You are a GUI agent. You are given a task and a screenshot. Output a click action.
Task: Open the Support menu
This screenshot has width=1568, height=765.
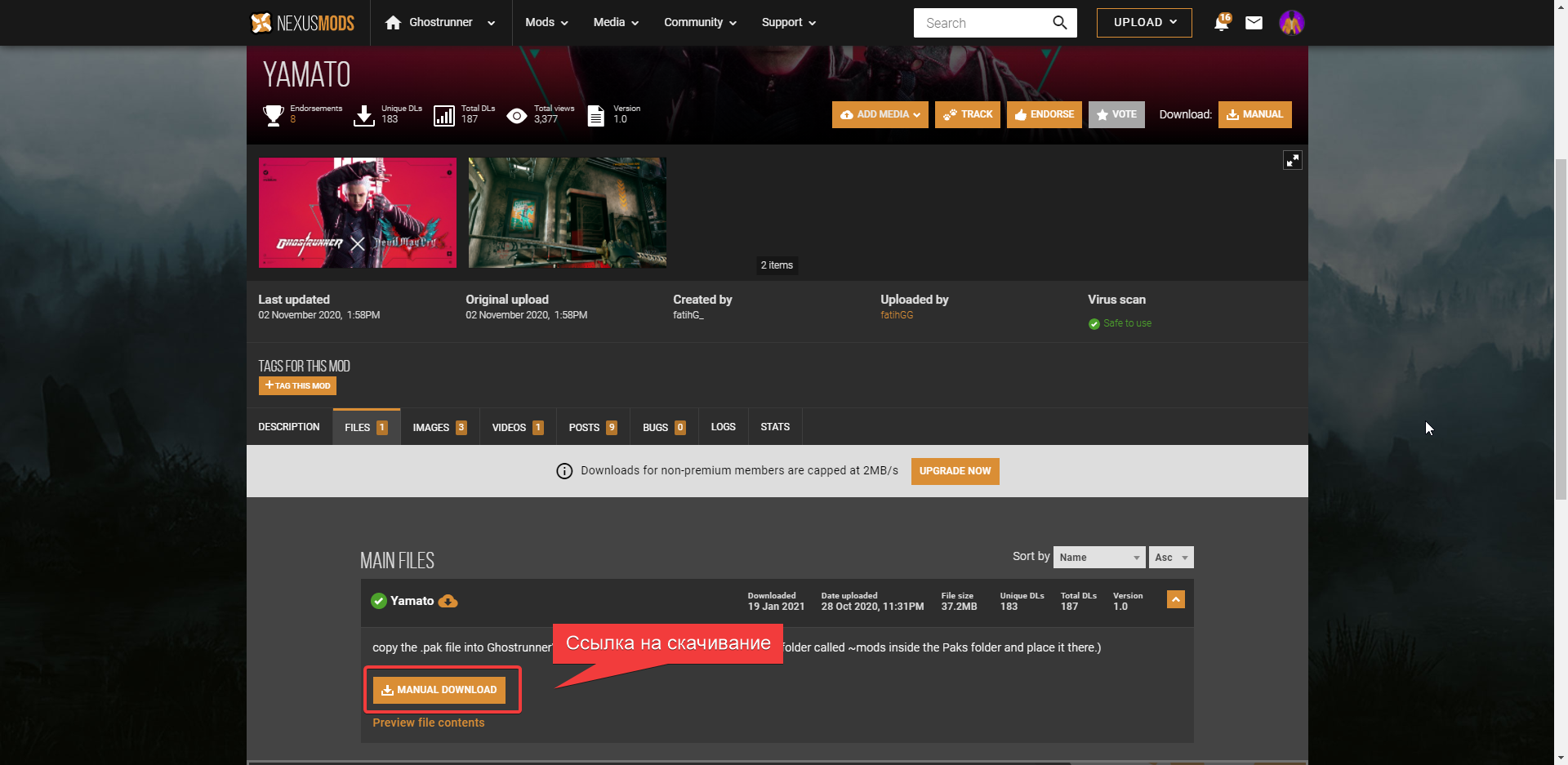tap(789, 23)
